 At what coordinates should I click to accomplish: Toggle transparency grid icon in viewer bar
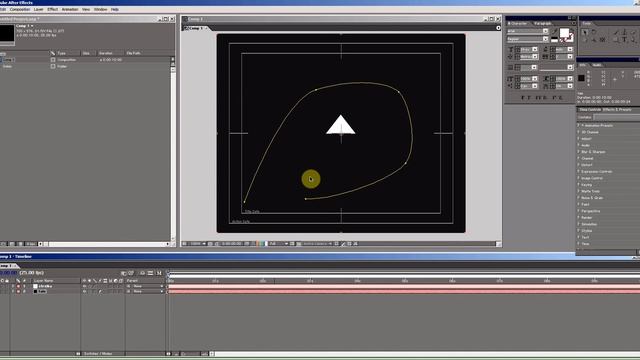click(x=299, y=244)
